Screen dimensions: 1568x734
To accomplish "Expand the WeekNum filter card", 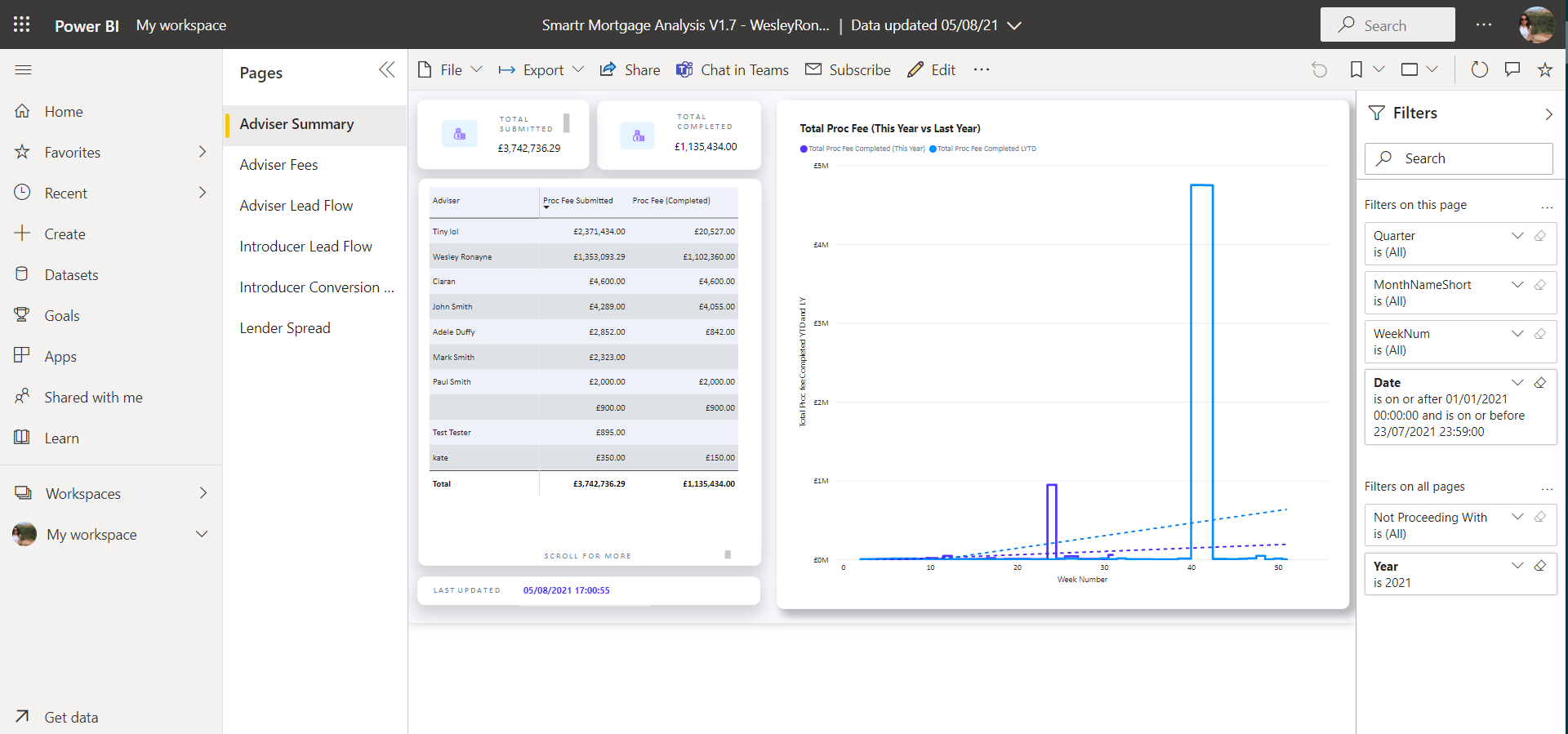I will click(x=1517, y=334).
